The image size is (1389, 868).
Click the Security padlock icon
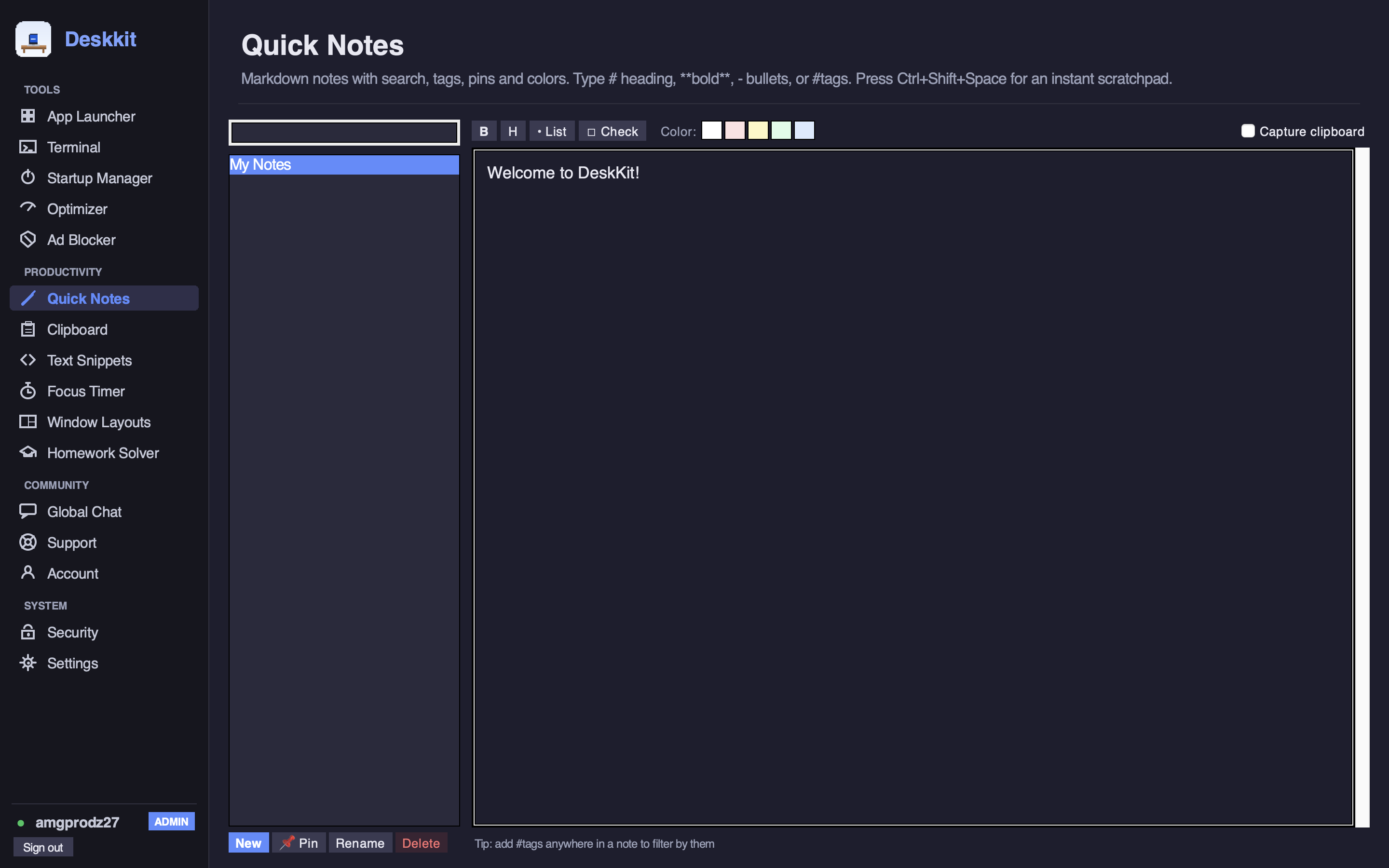pos(27,632)
